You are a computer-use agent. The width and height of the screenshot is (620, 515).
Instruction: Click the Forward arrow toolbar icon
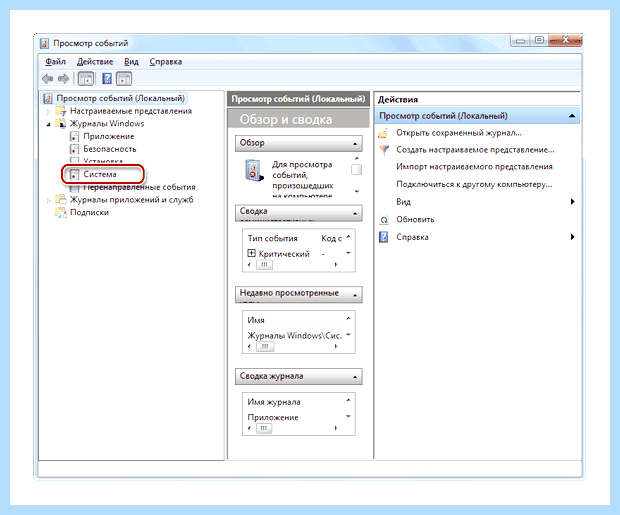63,79
